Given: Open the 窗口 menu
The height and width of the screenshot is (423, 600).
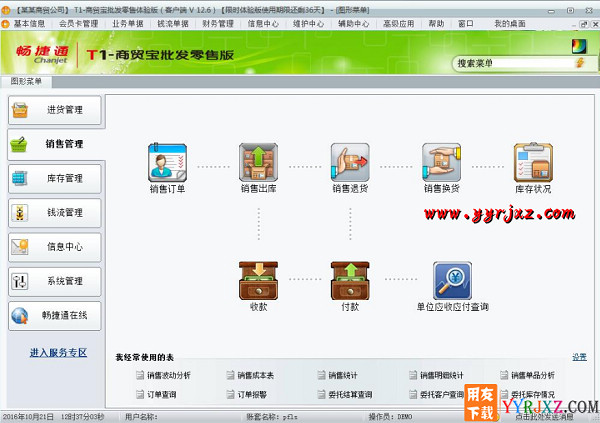Looking at the screenshot, I should click(x=466, y=24).
